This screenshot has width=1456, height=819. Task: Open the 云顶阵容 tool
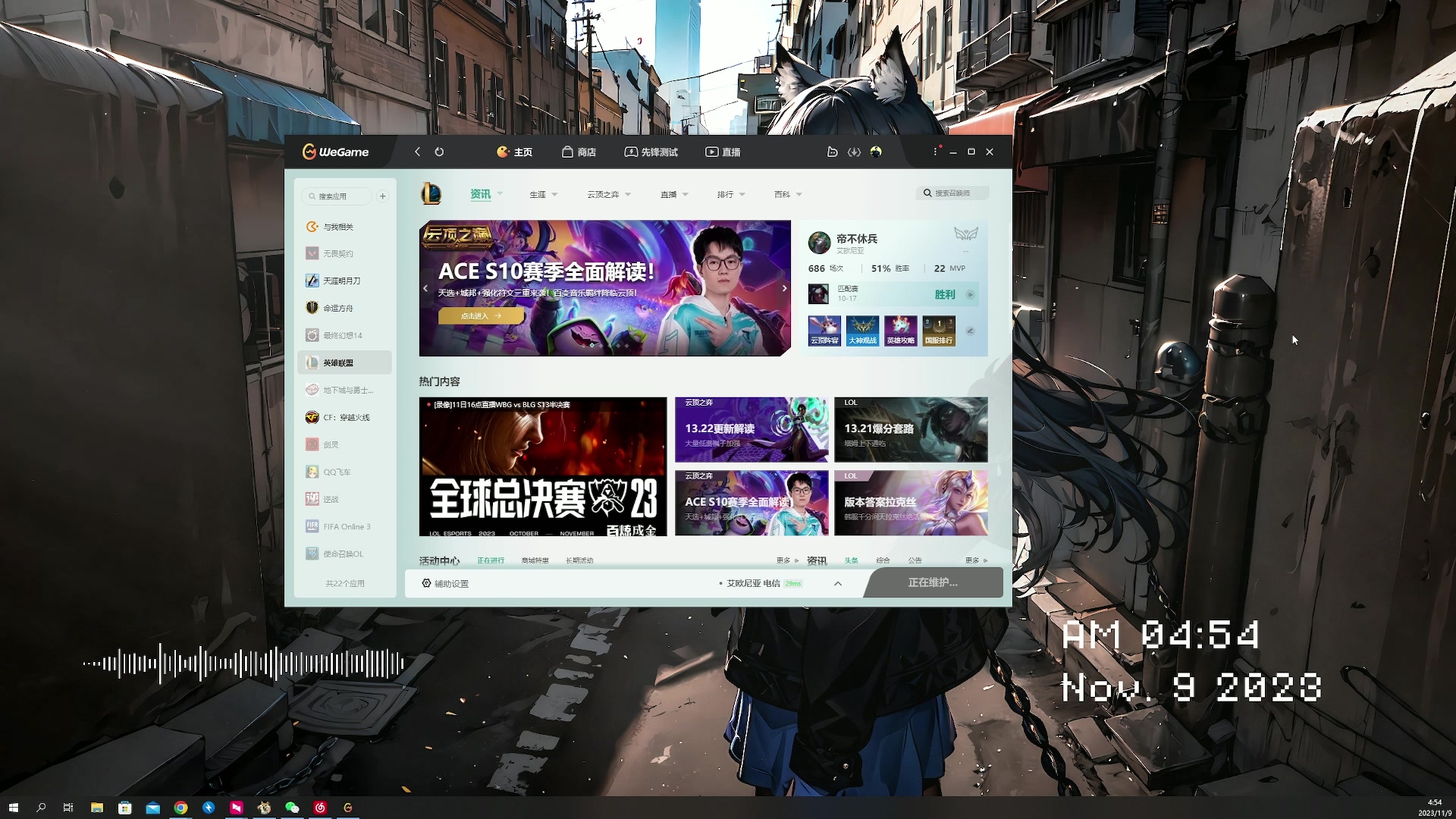824,331
